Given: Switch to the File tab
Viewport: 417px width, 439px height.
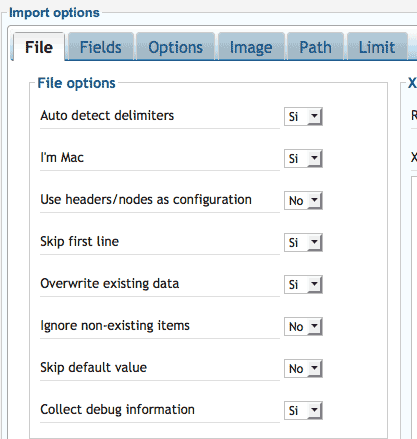Looking at the screenshot, I should tap(39, 47).
